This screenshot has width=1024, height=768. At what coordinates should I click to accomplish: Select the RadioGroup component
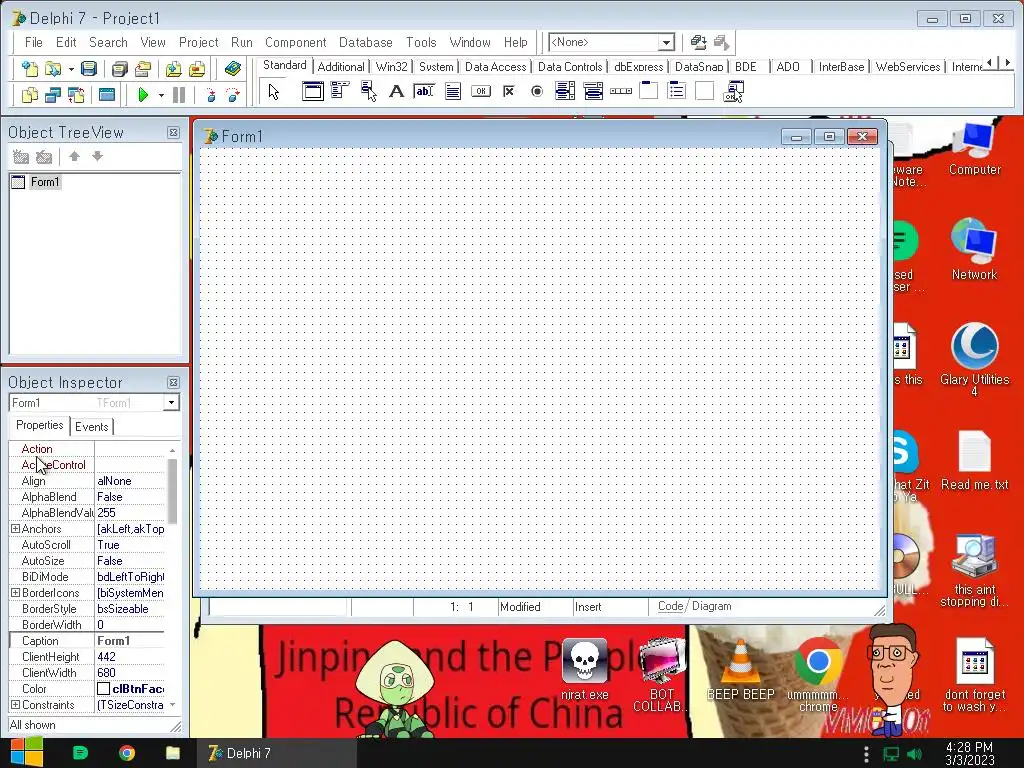tap(677, 91)
